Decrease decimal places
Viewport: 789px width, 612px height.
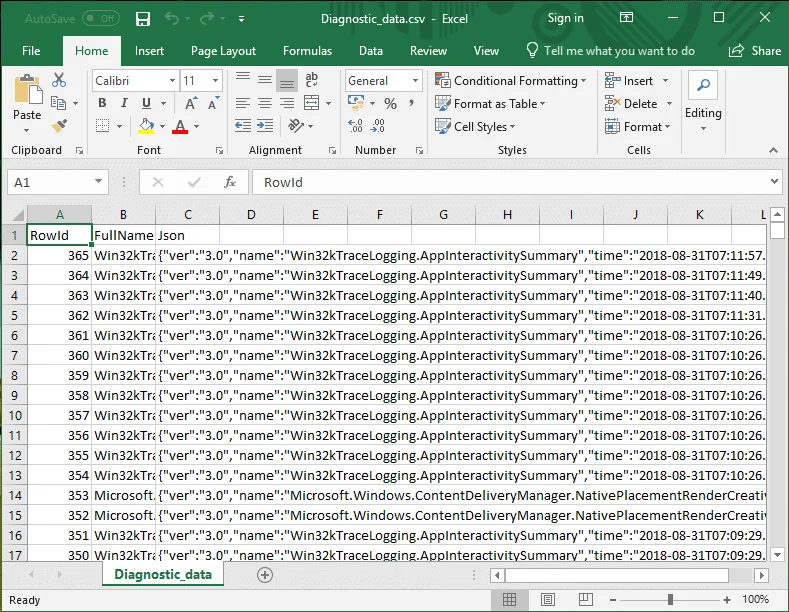377,126
